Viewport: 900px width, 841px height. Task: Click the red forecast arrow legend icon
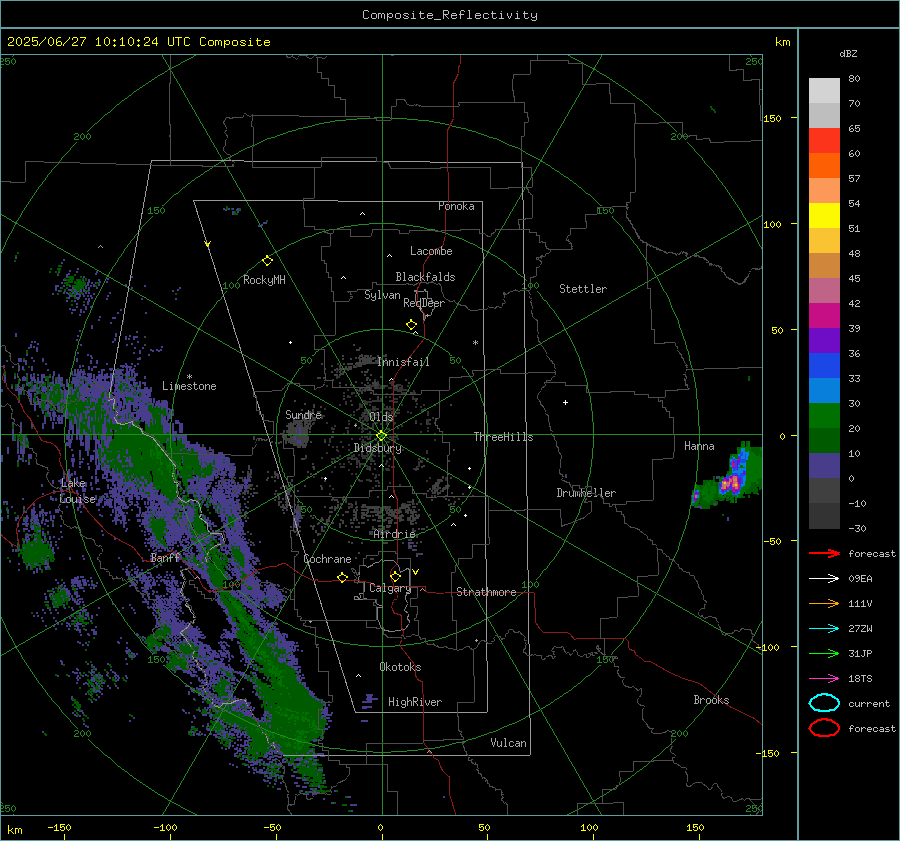coord(824,553)
